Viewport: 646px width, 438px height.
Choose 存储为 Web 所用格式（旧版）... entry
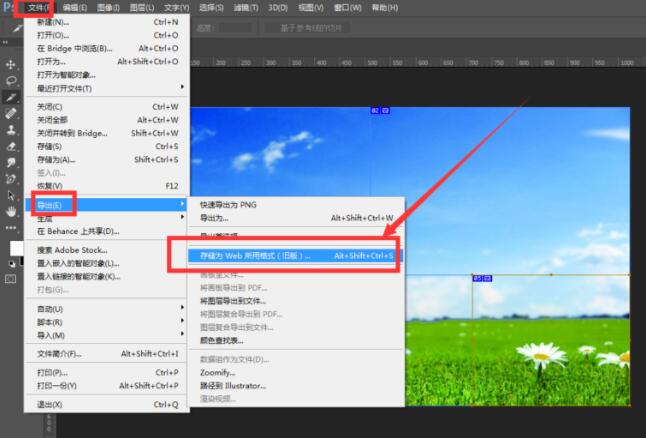coord(296,255)
